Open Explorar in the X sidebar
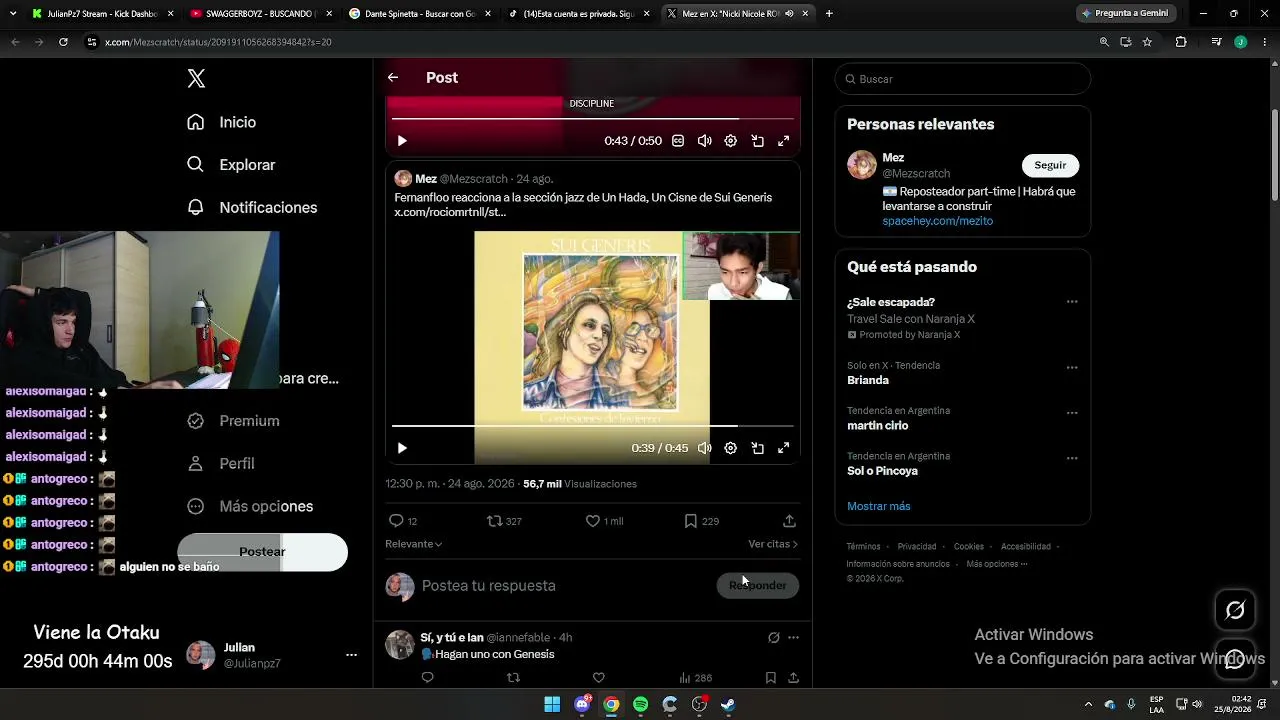Screen dimensions: 1280x720 click(231, 165)
